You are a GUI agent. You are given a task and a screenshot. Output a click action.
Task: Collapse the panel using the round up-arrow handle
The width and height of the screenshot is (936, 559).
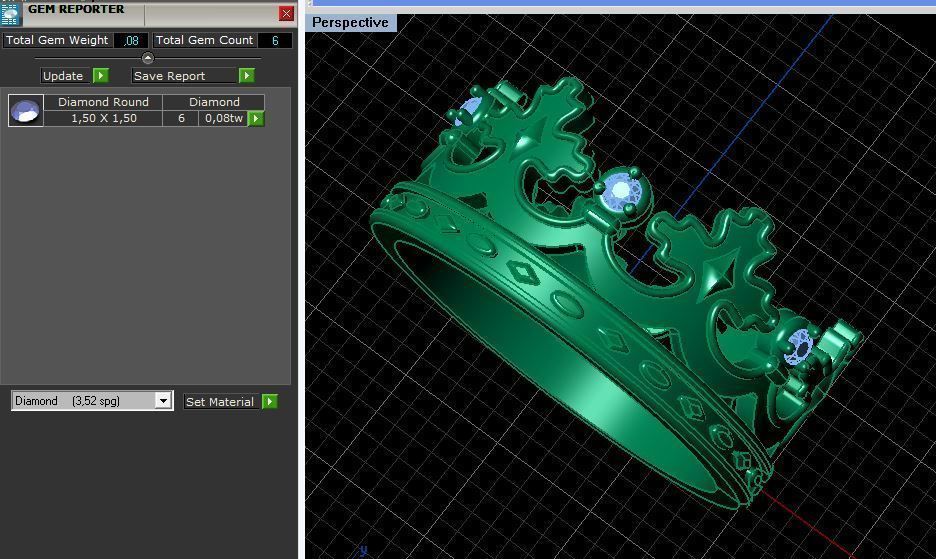147,58
